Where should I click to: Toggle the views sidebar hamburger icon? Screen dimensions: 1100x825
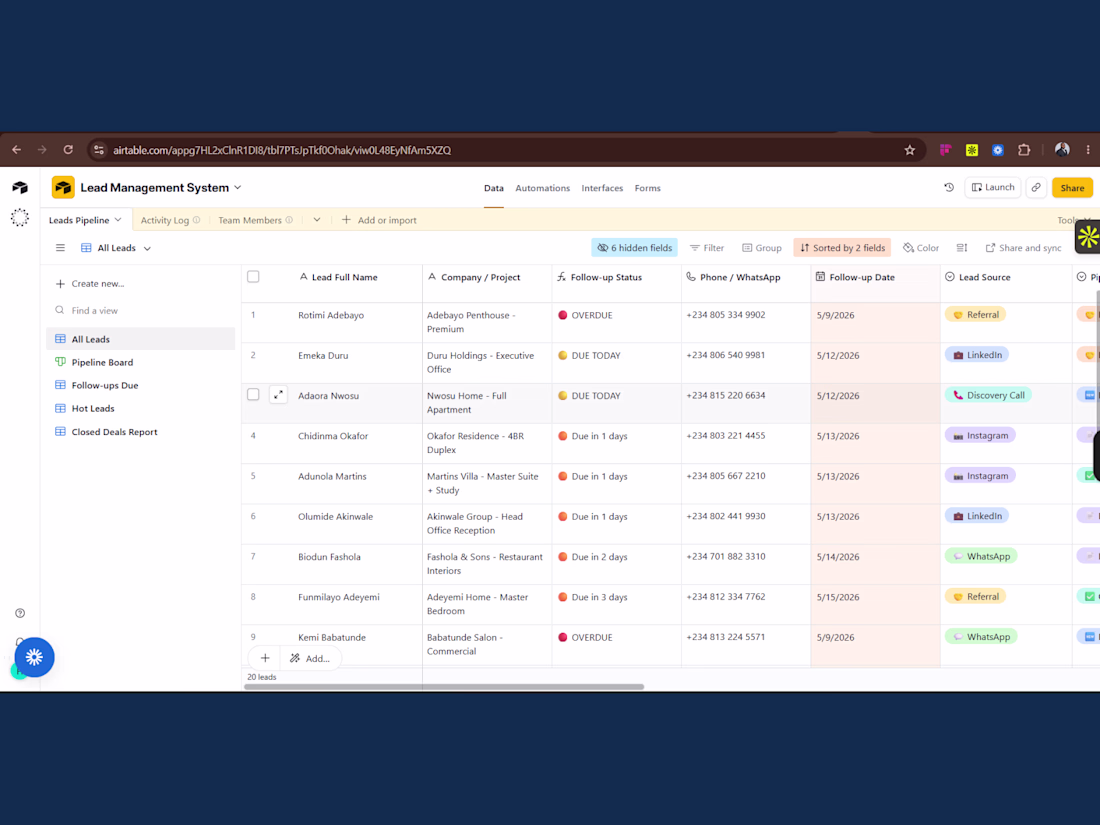60,248
